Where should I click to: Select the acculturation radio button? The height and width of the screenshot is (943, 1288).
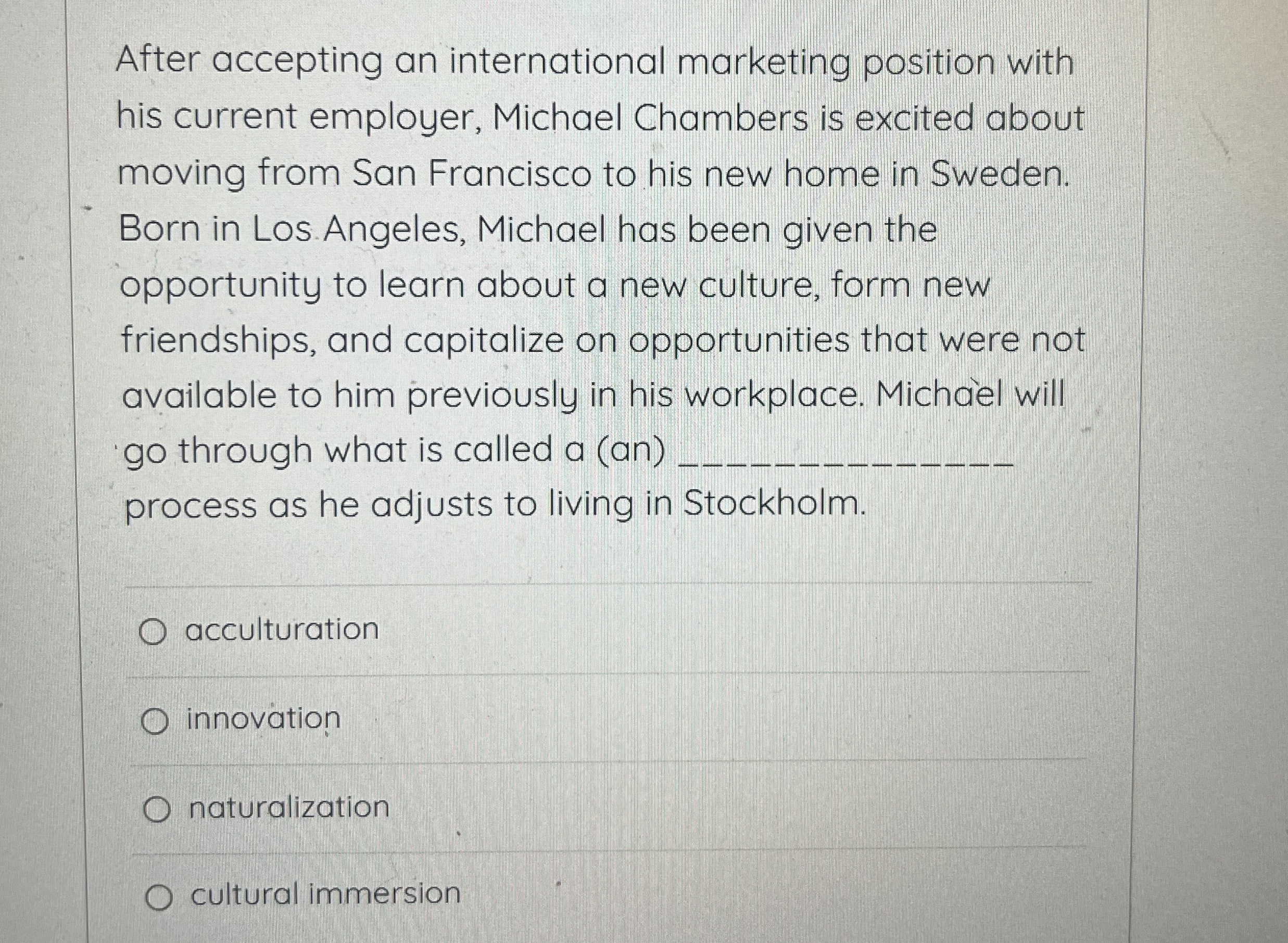[x=153, y=632]
